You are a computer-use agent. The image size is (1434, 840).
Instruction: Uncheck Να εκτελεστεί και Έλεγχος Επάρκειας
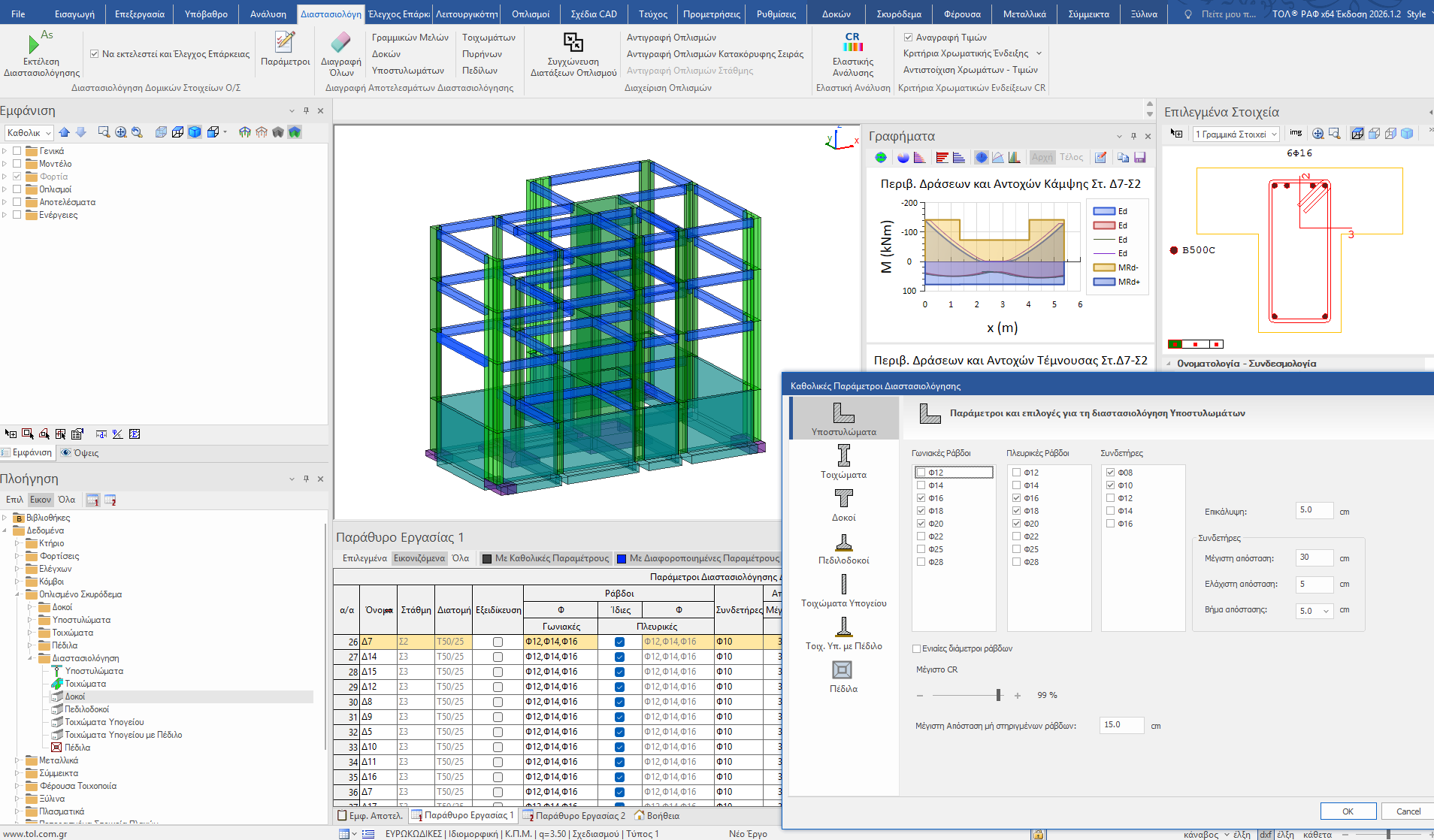[x=95, y=54]
